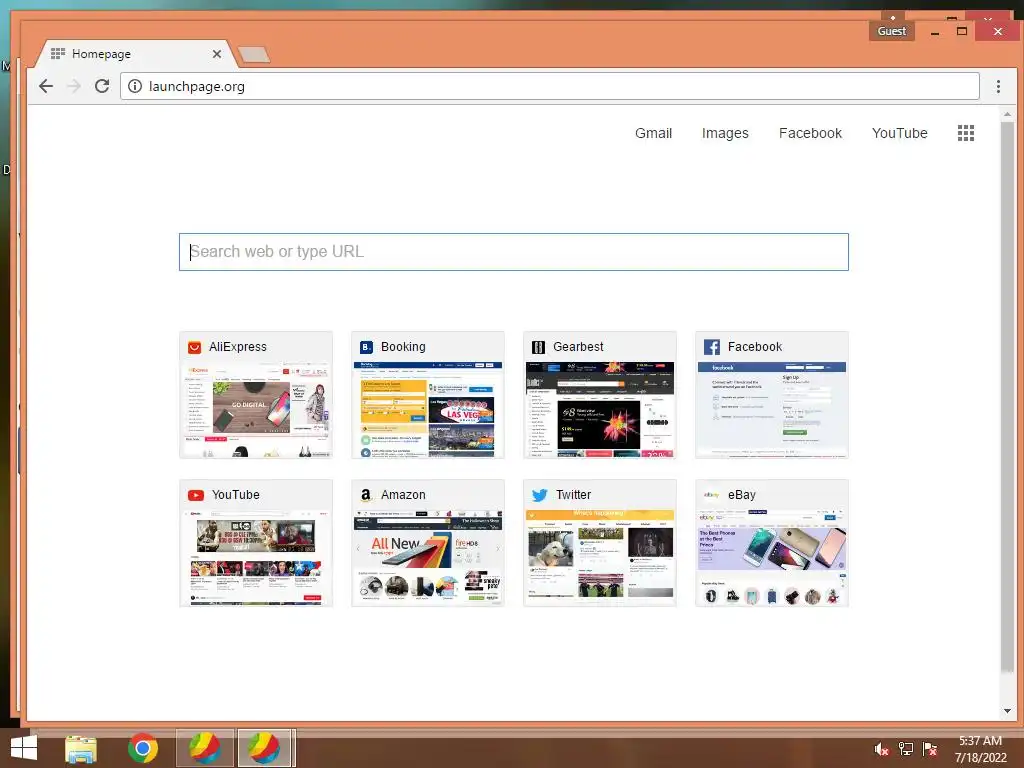The width and height of the screenshot is (1024, 768).
Task: Open the AliExpress thumbnail preview
Action: coord(256,409)
